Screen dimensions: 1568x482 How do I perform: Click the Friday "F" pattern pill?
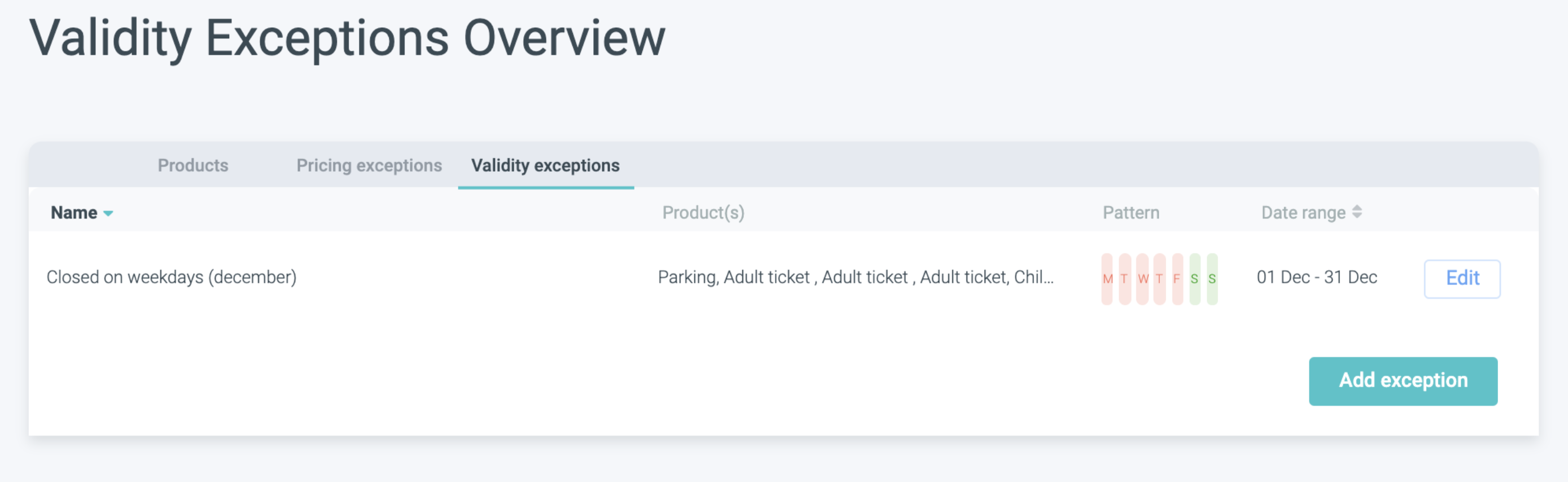click(x=1177, y=279)
